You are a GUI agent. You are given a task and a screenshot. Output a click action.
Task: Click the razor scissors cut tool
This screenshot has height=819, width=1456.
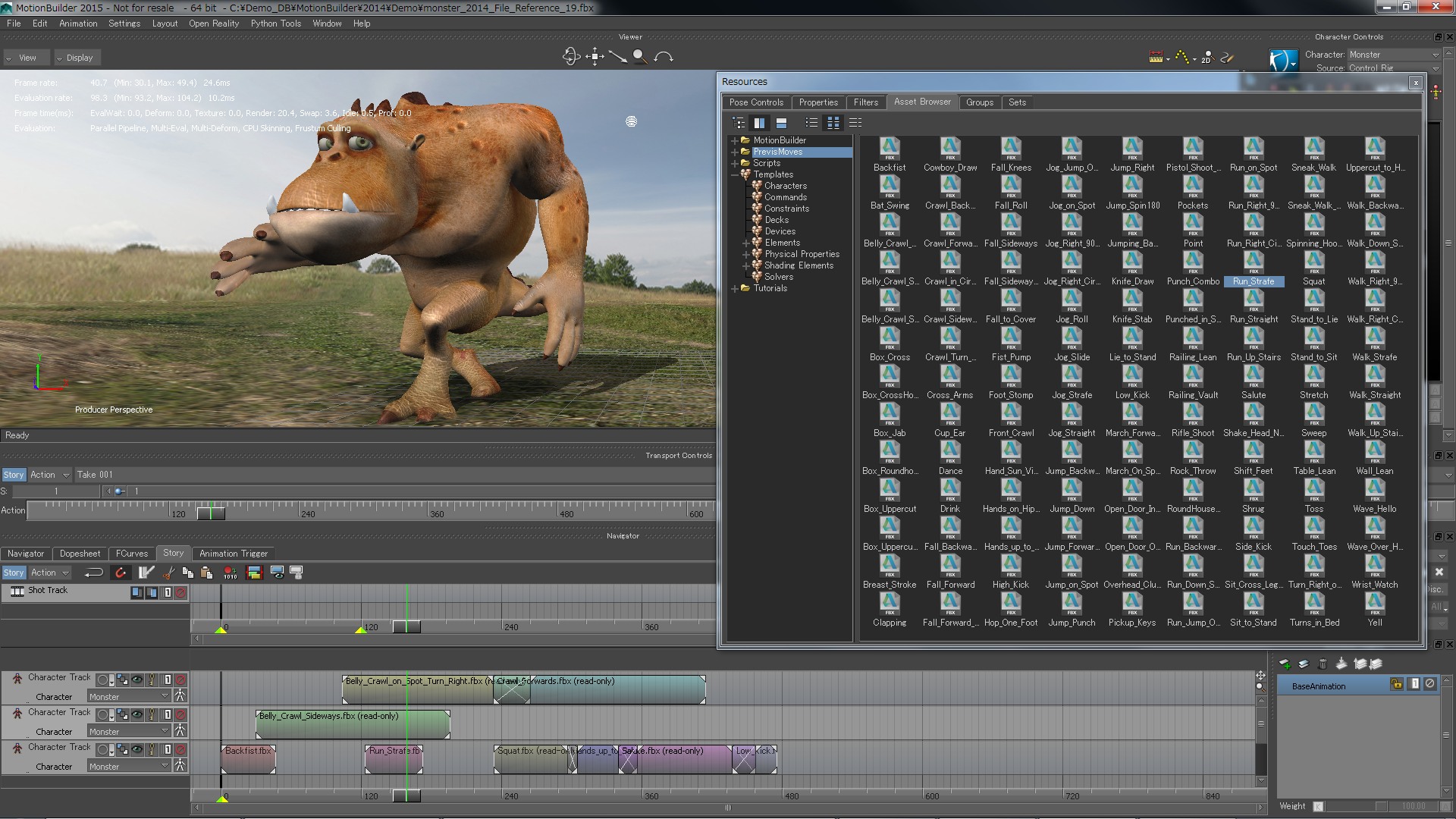169,573
